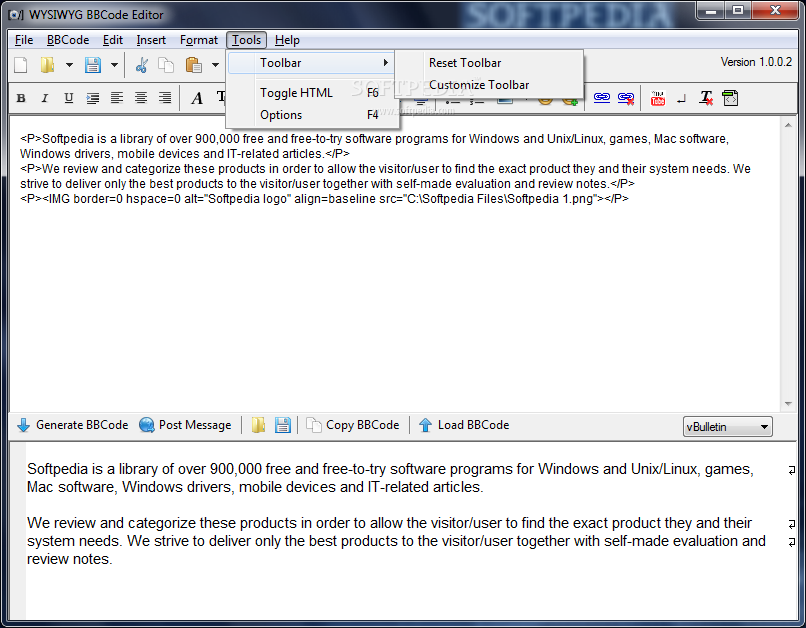Expand the dropdown arrow beside the save icon
Image resolution: width=806 pixels, height=628 pixels.
point(114,65)
